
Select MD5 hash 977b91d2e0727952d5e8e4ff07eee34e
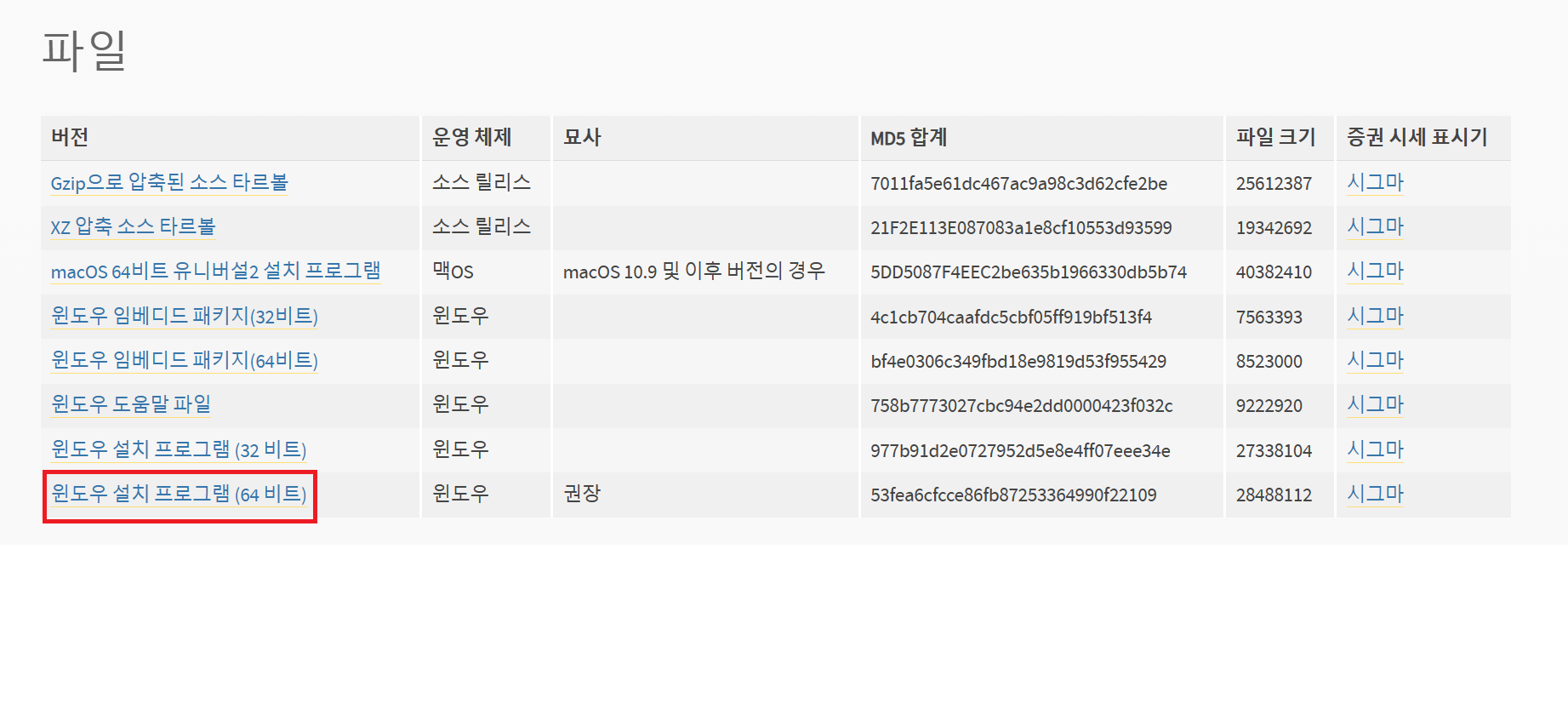tap(1020, 451)
